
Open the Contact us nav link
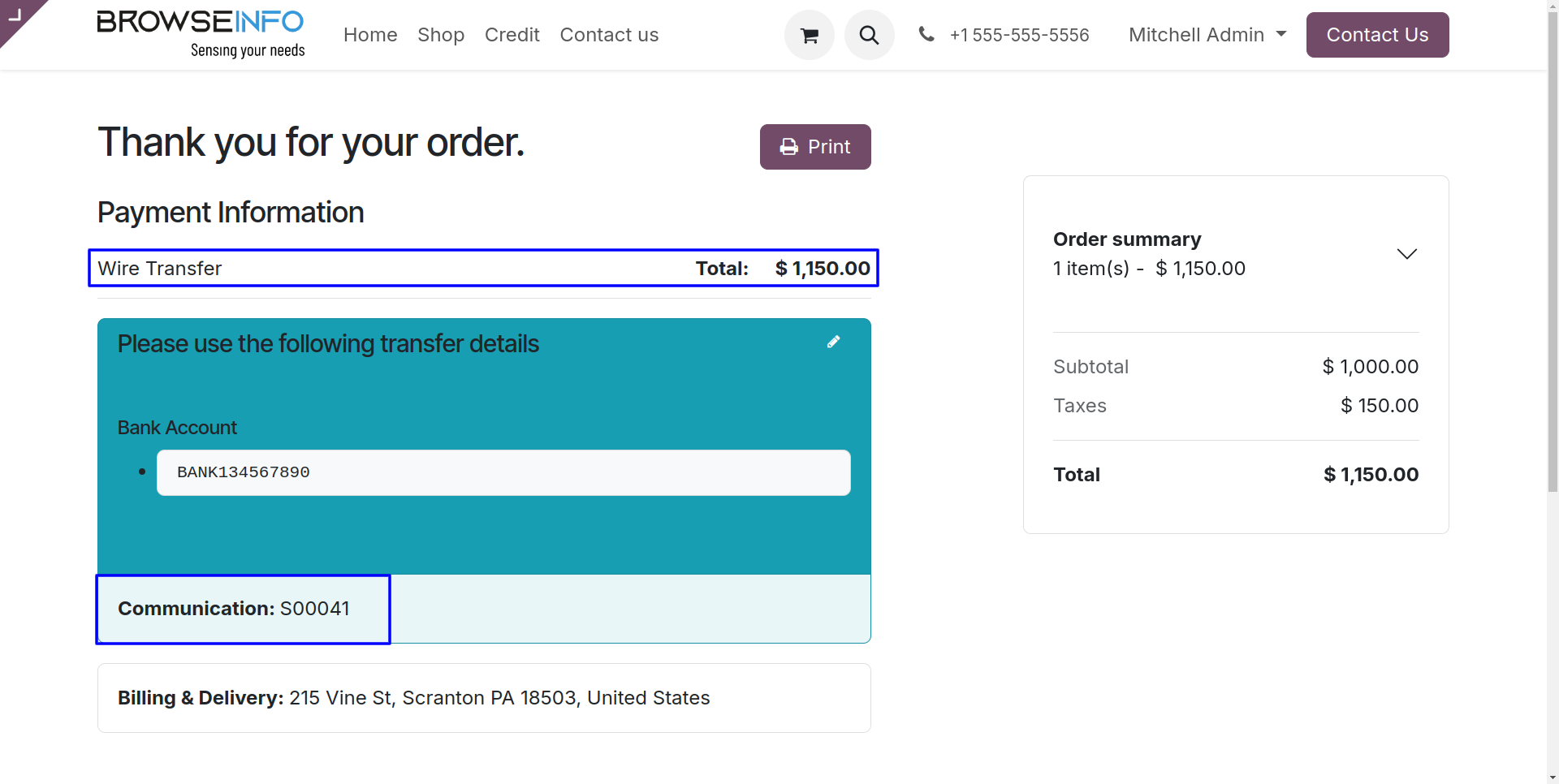(609, 35)
